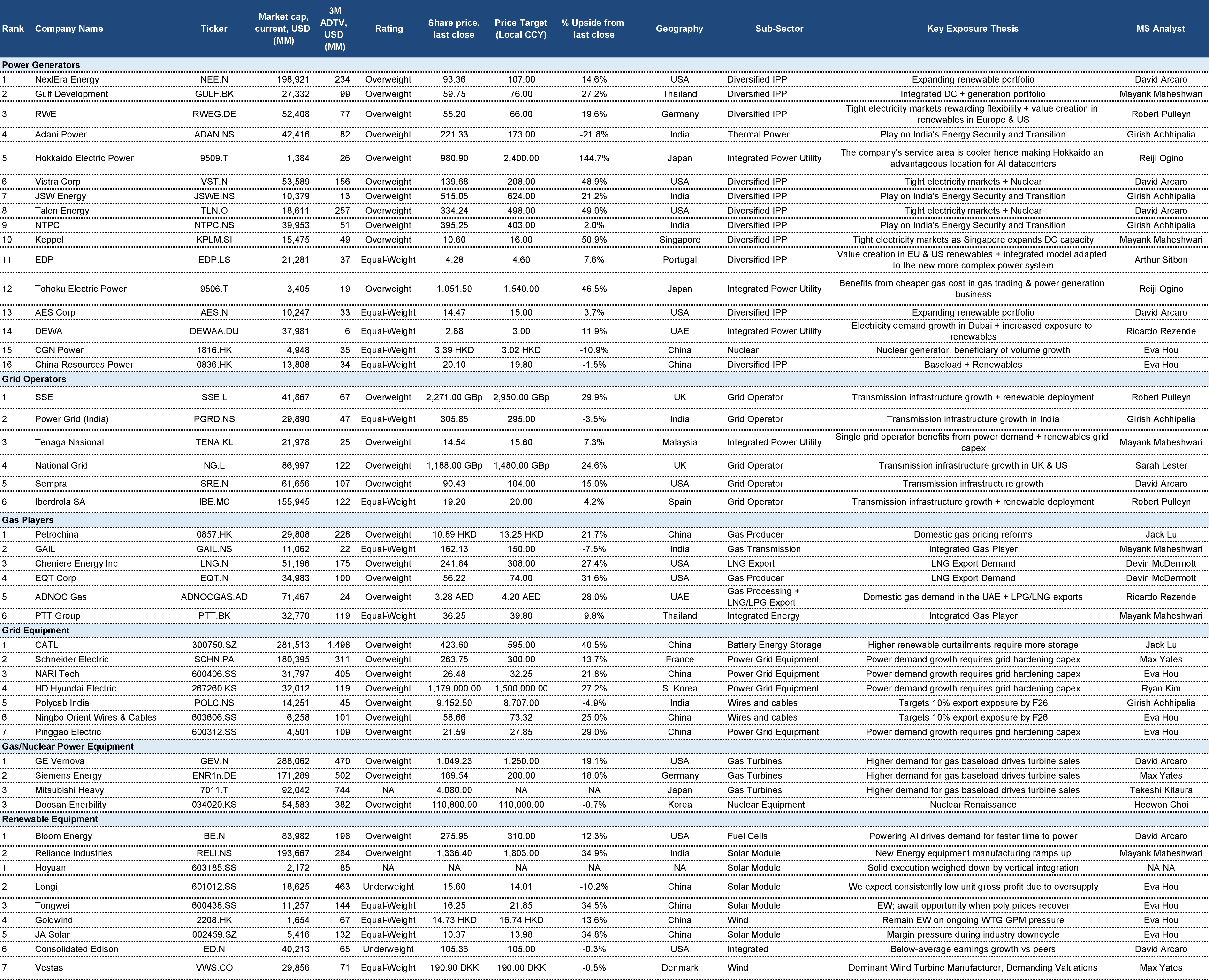Click ticker VST.N
1209x980 pixels.
click(214, 182)
